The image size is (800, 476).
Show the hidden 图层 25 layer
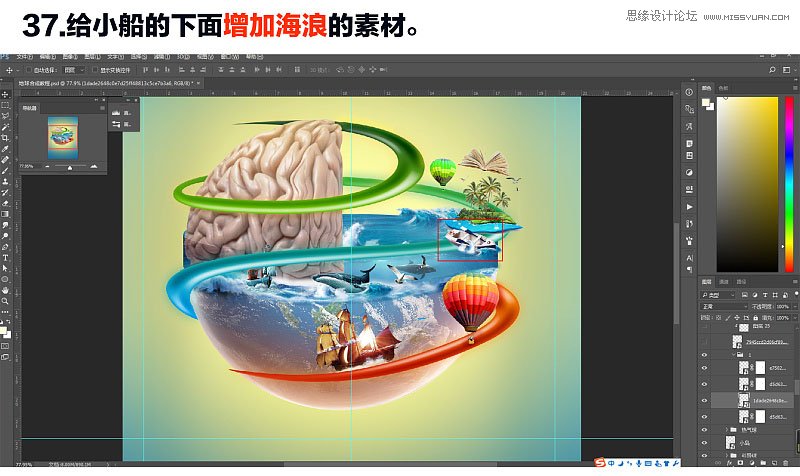[705, 327]
